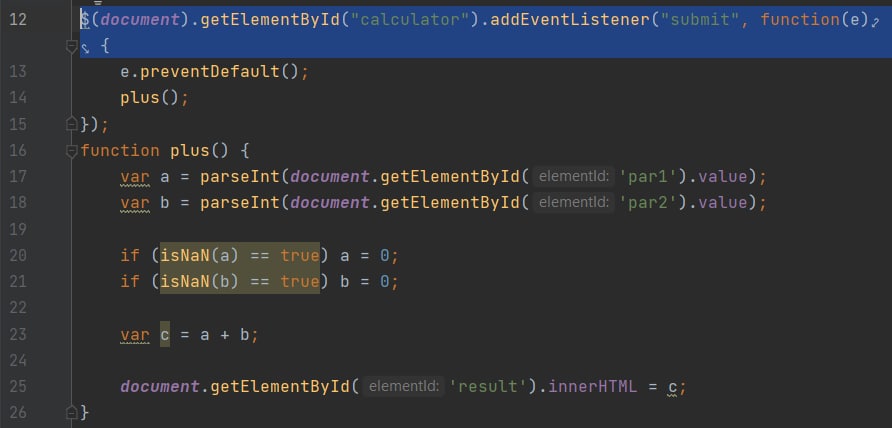This screenshot has height=428, width=892.
Task: Click the 'result' string literal
Action: pyautogui.click(x=488, y=387)
